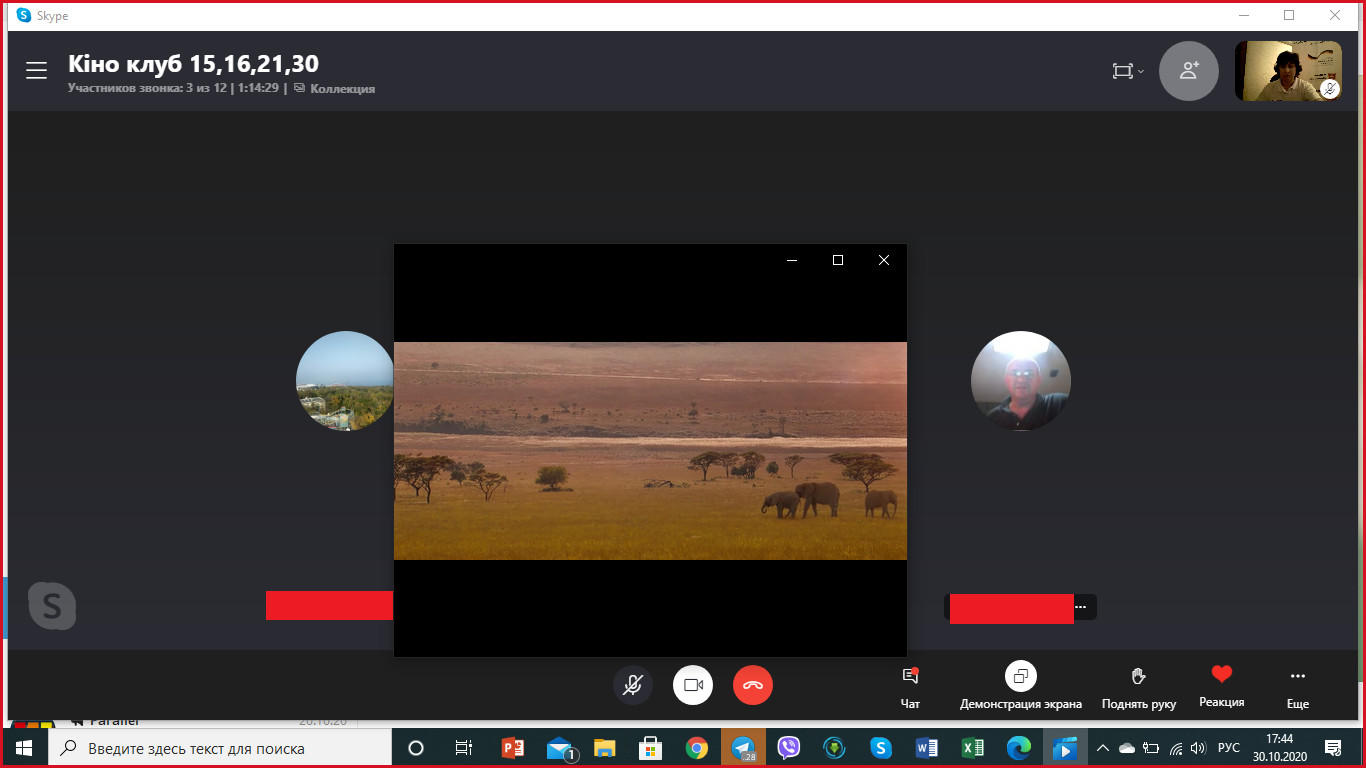
Task: Open Microsoft Store from the taskbar
Action: click(x=651, y=748)
